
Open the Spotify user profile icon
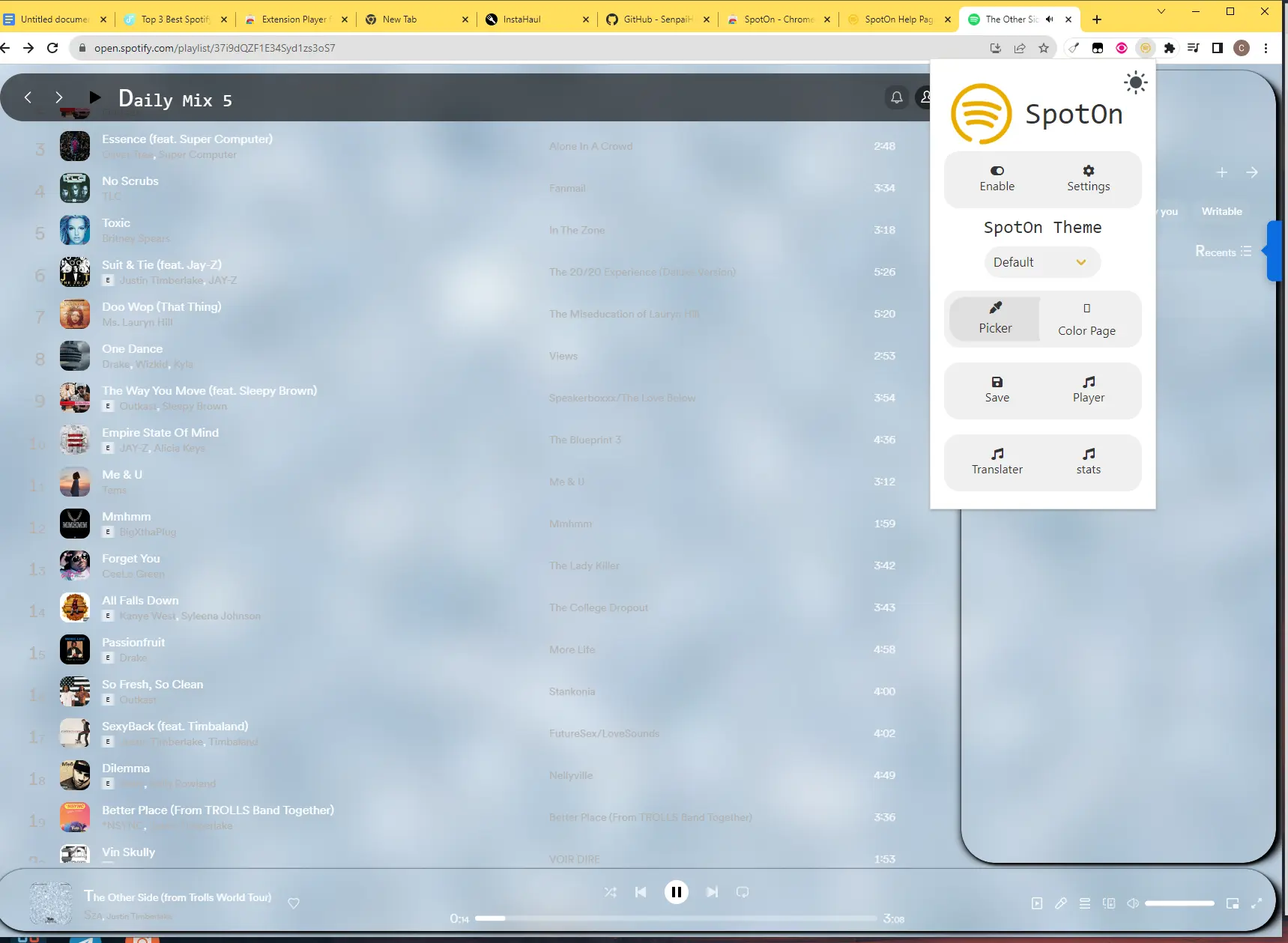925,97
